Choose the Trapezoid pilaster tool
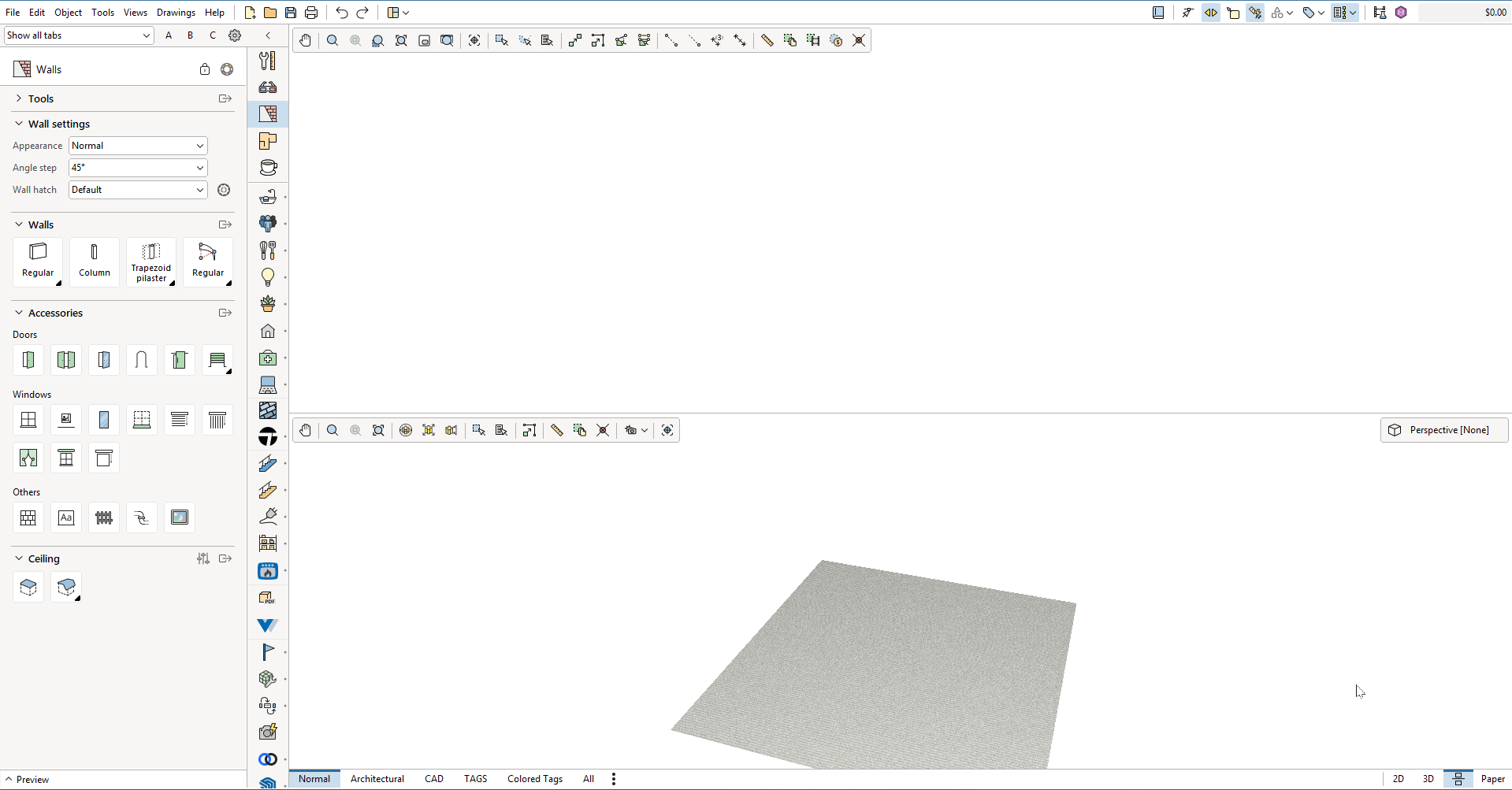1512x790 pixels. click(151, 261)
